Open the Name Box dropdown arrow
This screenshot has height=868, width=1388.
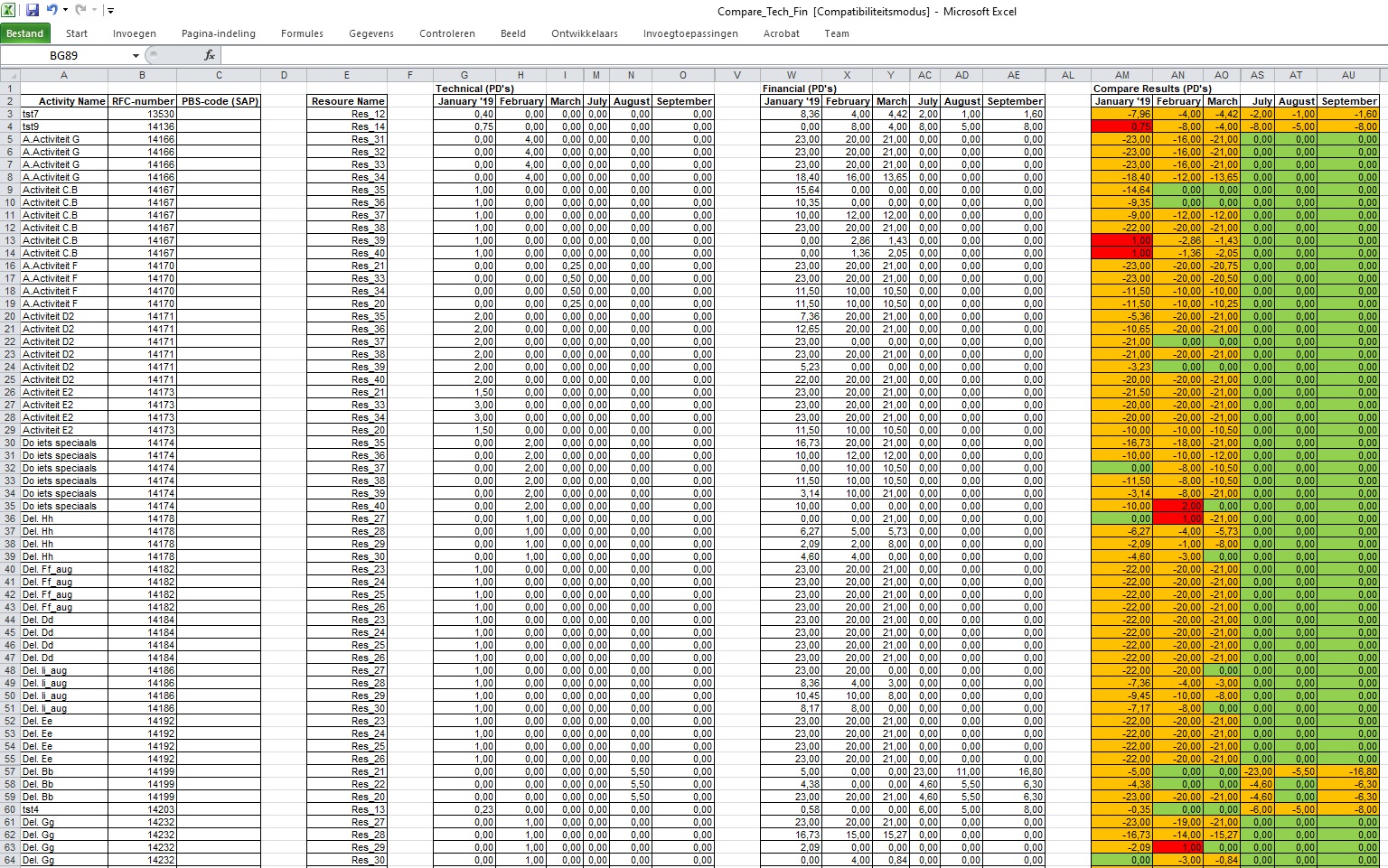click(136, 56)
